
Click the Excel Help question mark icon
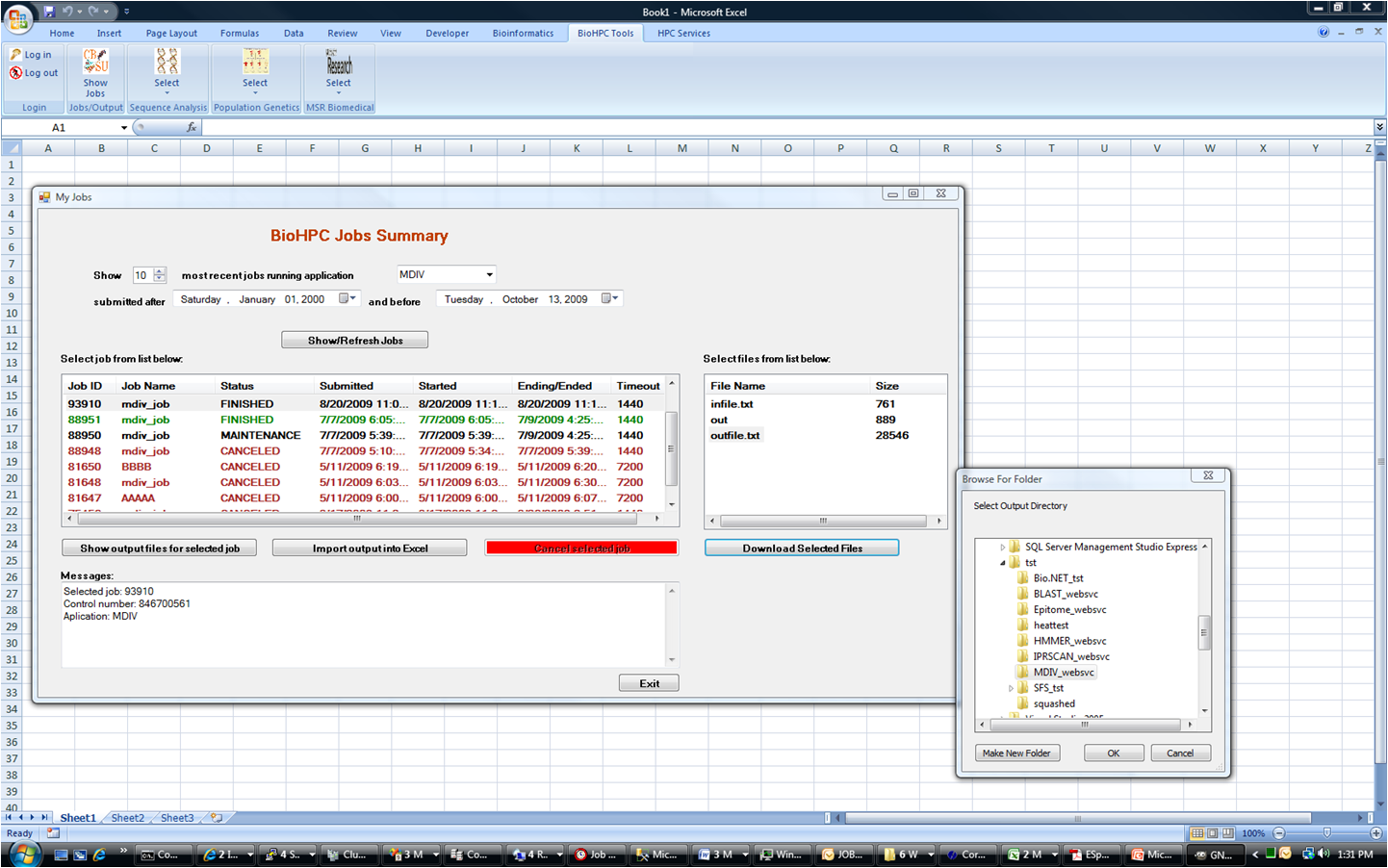point(1324,32)
